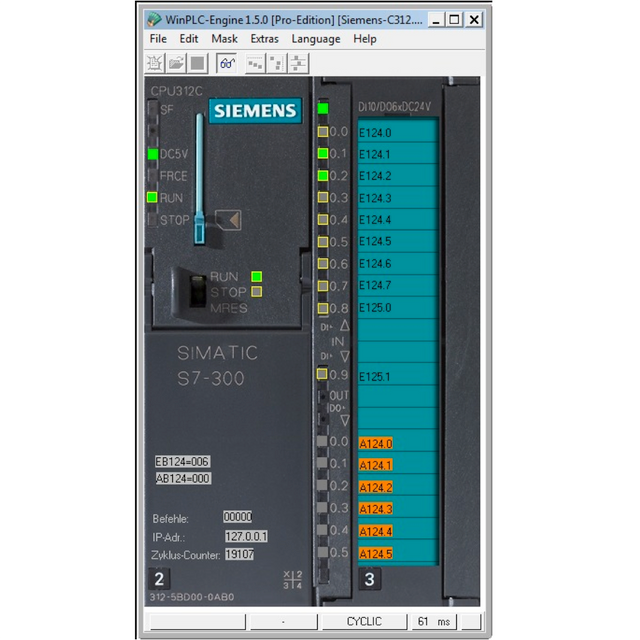Toggle input 0.4 on
Viewport: 640px width, 640px height.
(x=323, y=220)
